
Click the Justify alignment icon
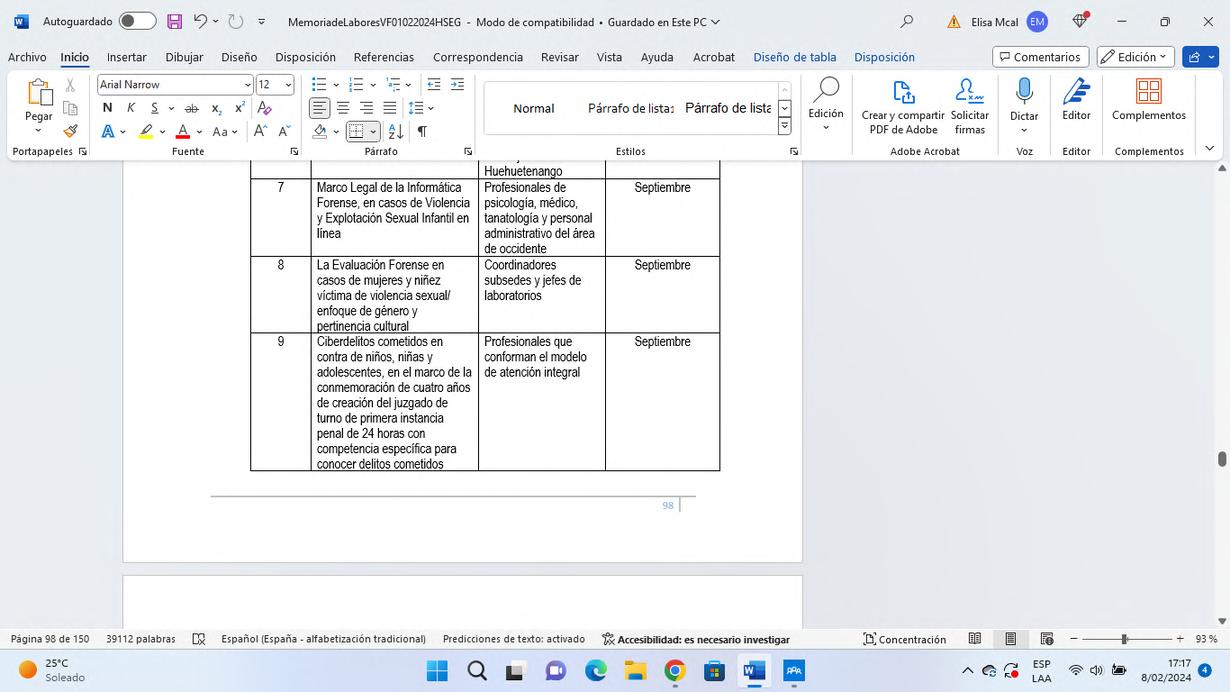pos(390,108)
